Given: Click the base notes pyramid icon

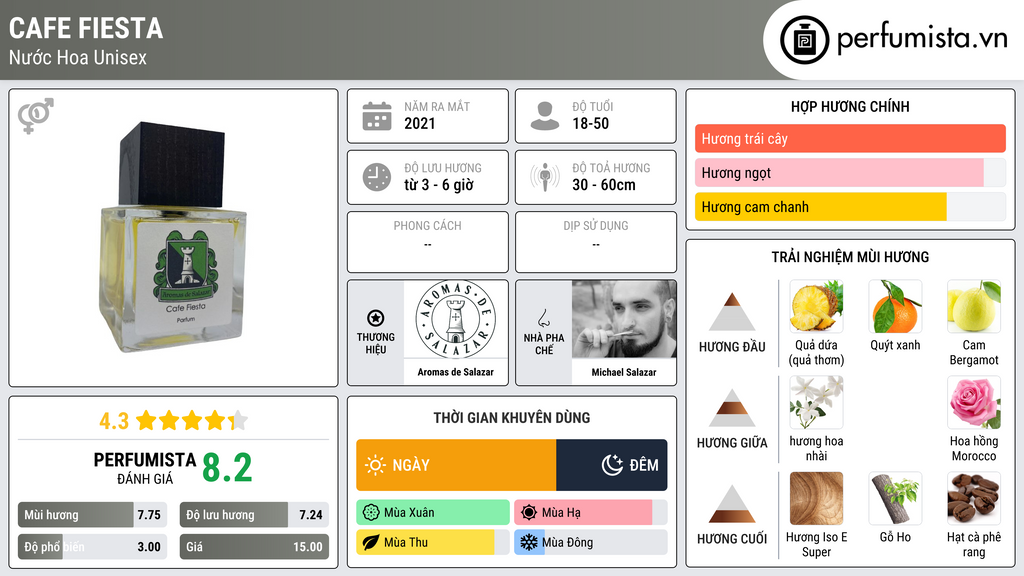Looking at the screenshot, I should [732, 504].
